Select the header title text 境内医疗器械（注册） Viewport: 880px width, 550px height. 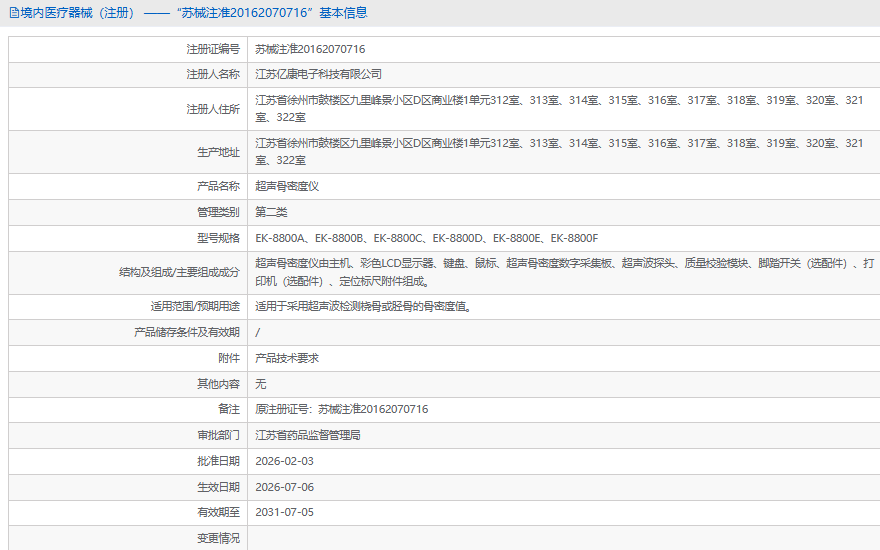click(78, 13)
